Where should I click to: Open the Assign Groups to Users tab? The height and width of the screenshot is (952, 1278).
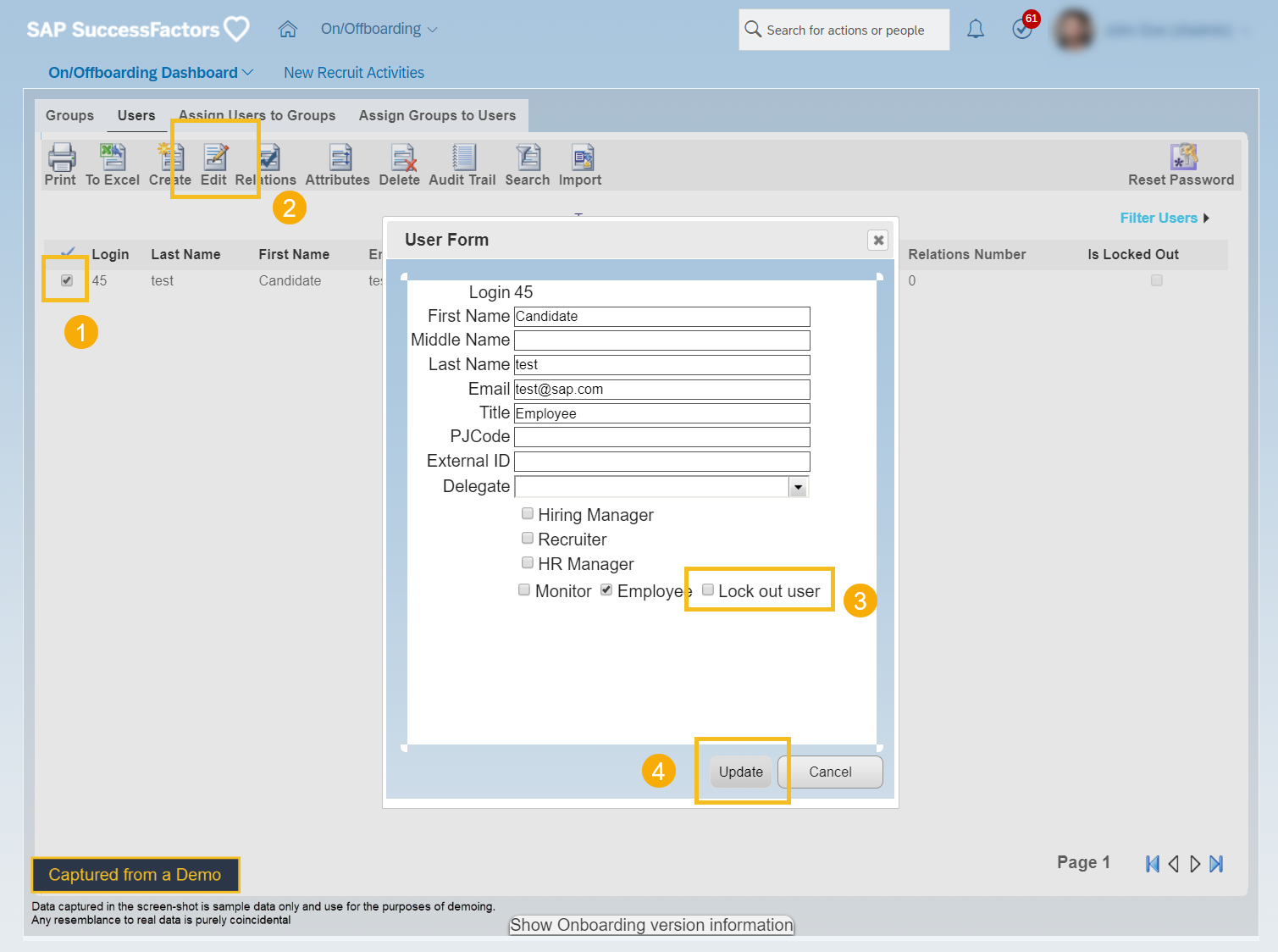(437, 116)
